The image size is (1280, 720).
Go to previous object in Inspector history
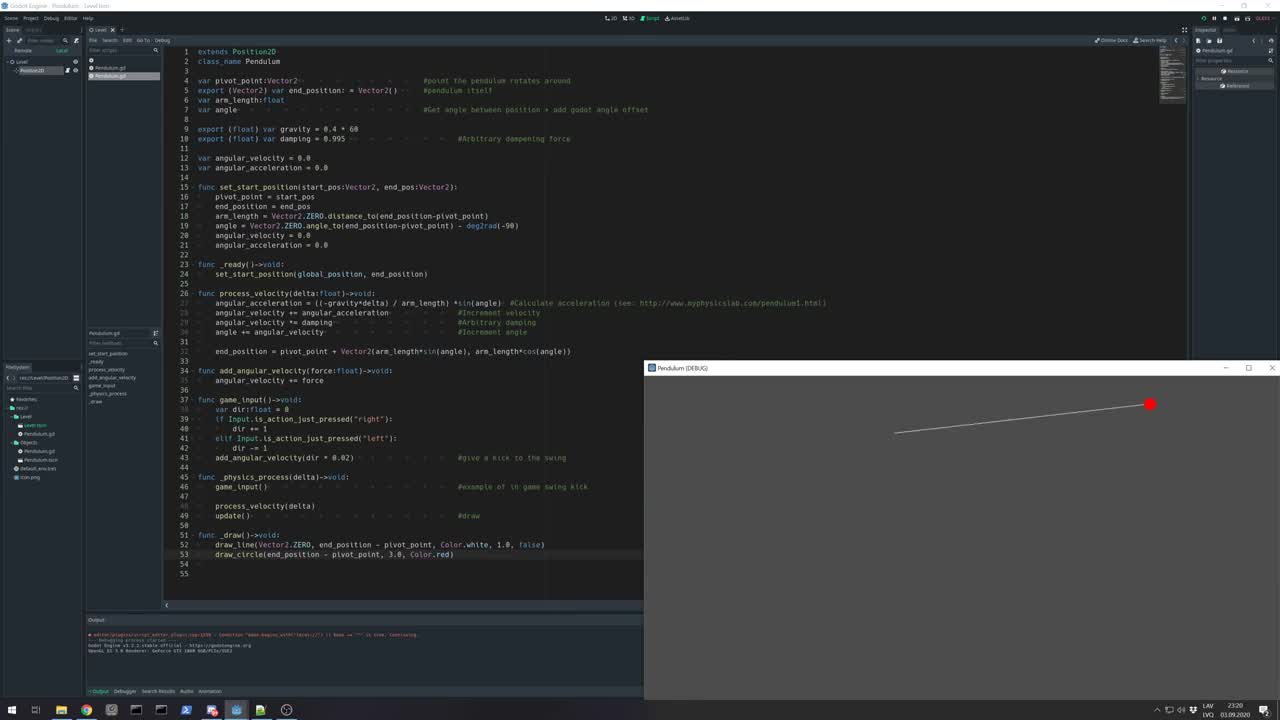point(1253,40)
